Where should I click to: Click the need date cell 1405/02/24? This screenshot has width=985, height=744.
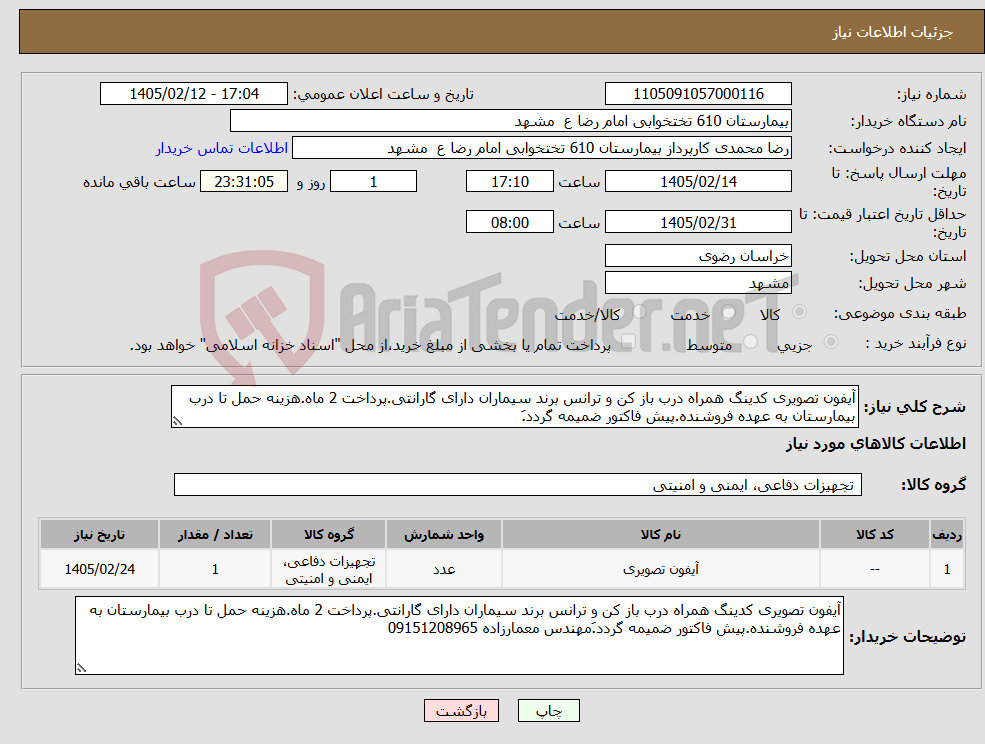[99, 569]
